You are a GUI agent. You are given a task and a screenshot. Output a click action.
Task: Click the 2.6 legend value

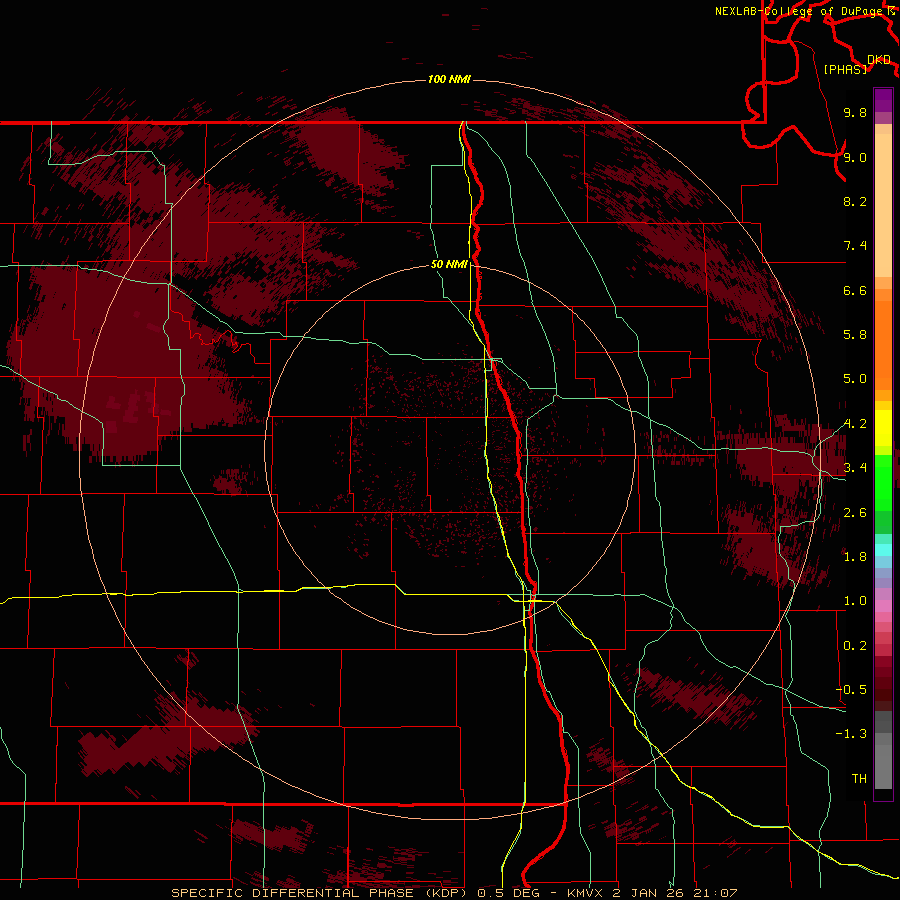(855, 513)
